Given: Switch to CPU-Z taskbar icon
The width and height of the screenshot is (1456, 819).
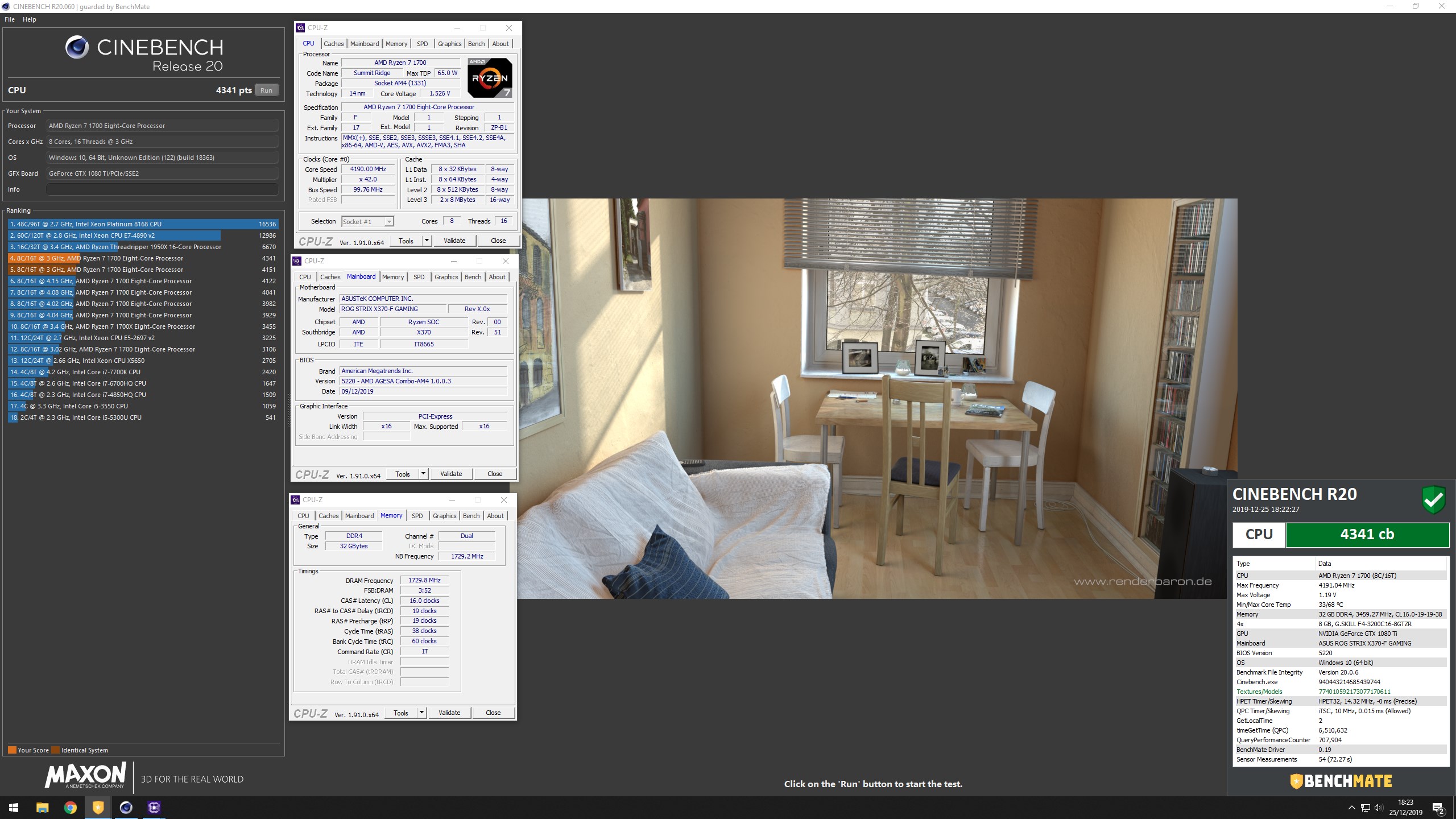Looking at the screenshot, I should 154,808.
